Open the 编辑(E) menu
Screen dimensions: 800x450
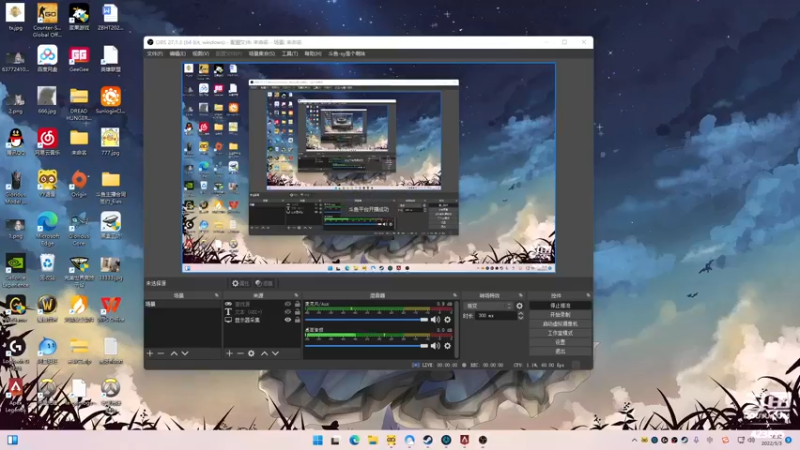pos(178,54)
